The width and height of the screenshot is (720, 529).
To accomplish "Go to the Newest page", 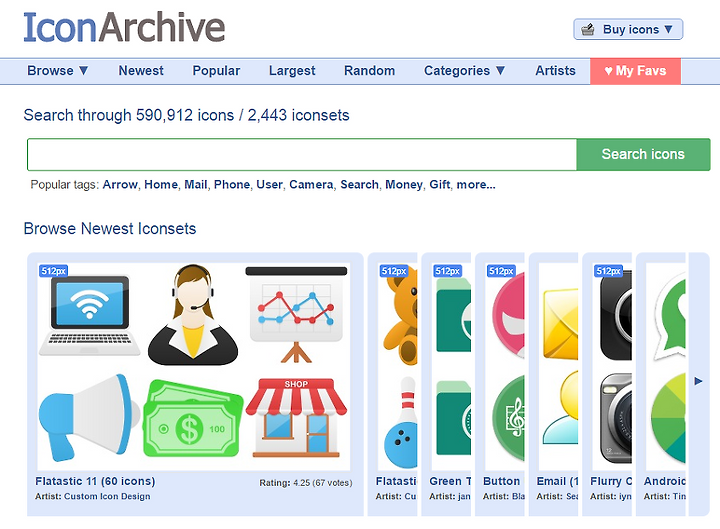I will (x=141, y=71).
